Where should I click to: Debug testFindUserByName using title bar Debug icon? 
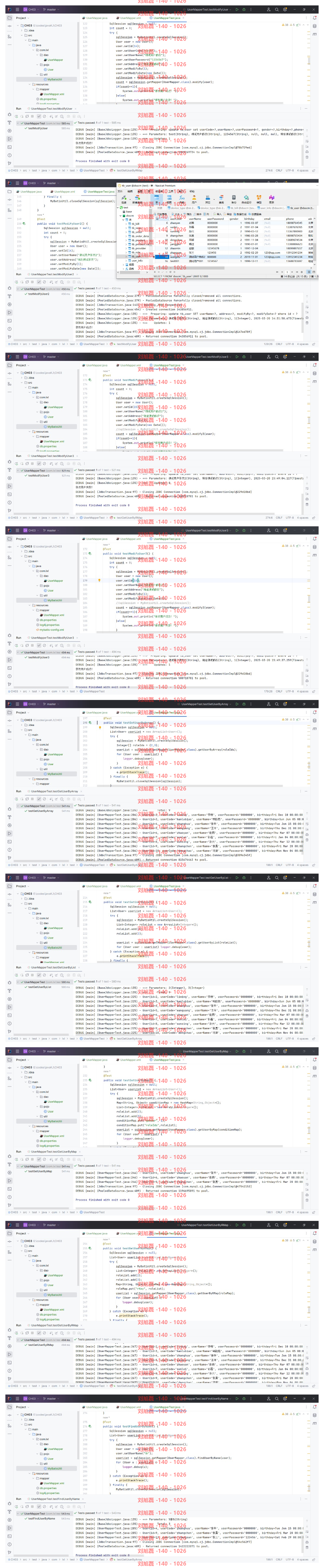[x=244, y=1398]
